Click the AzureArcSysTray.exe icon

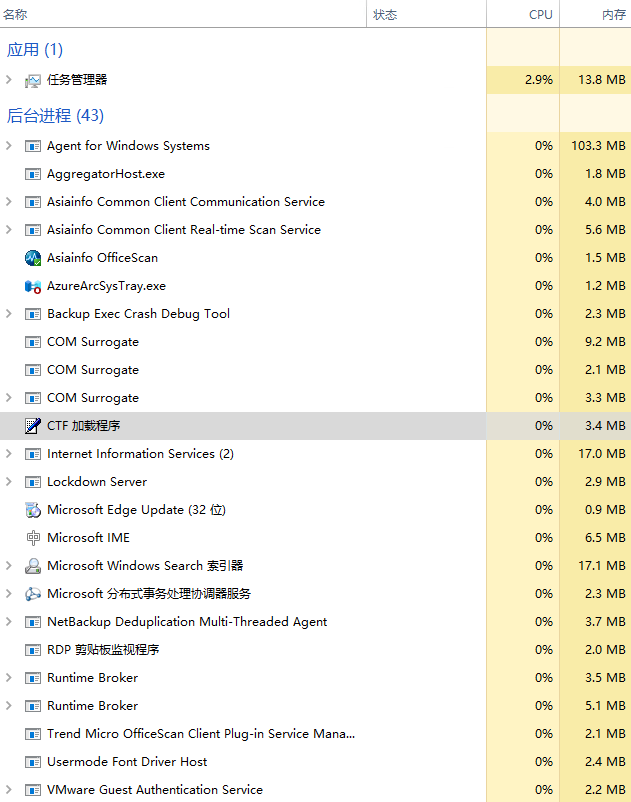33,286
